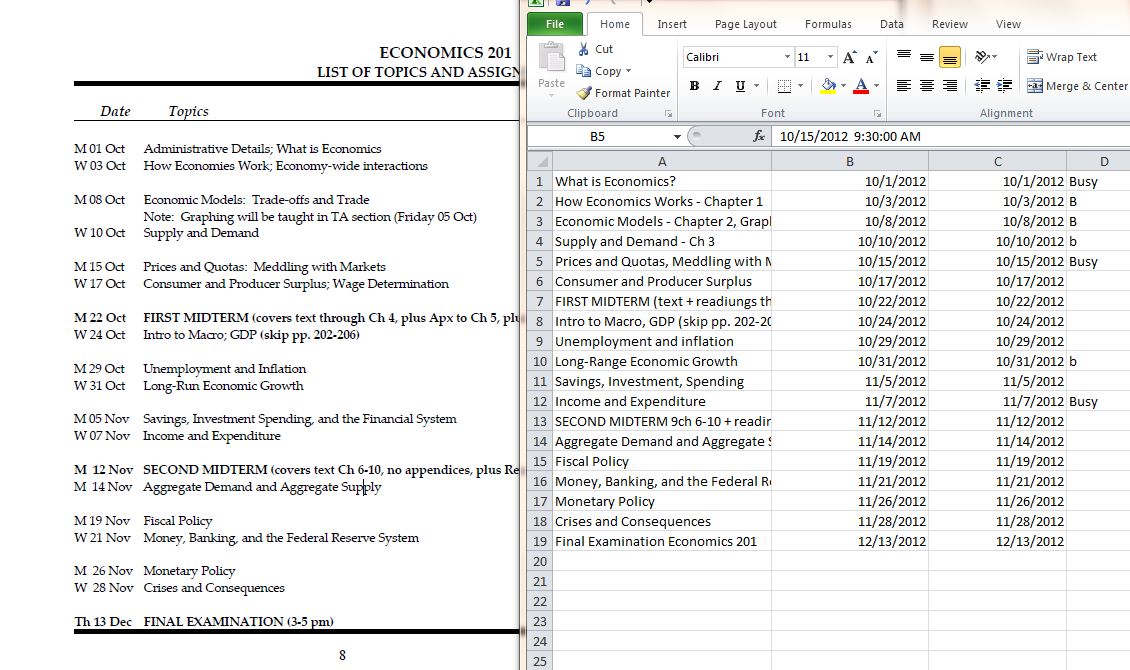Align text left in cell
This screenshot has height=670, width=1130.
[x=904, y=86]
